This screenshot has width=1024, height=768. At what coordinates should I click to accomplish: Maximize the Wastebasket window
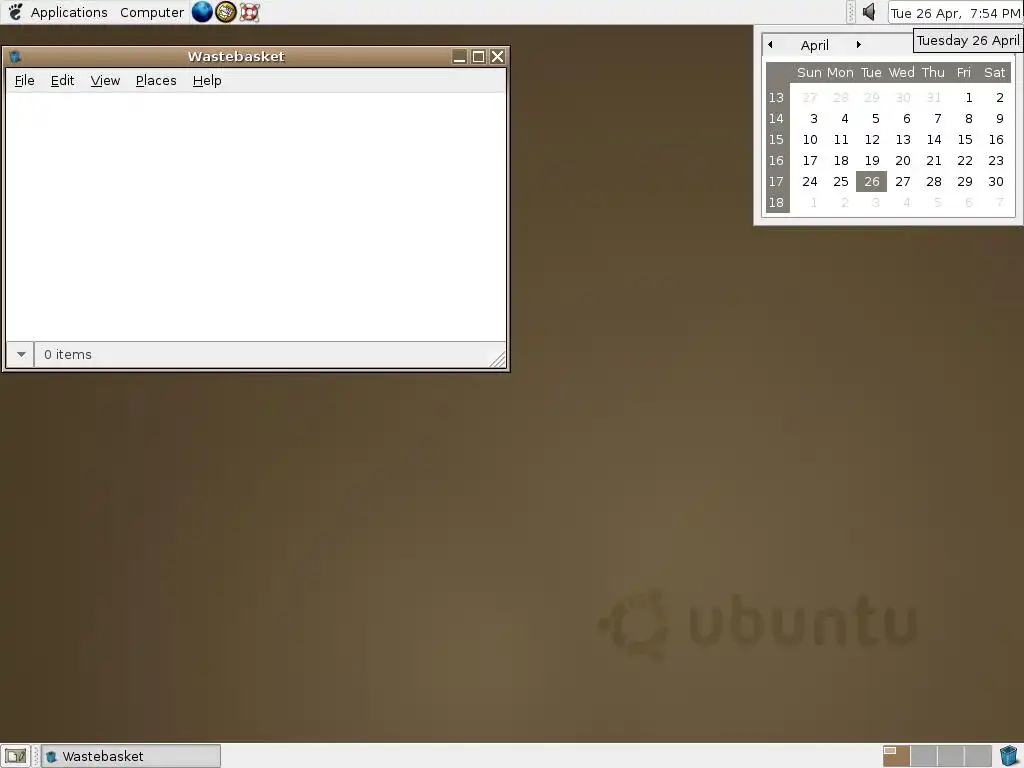(x=479, y=57)
